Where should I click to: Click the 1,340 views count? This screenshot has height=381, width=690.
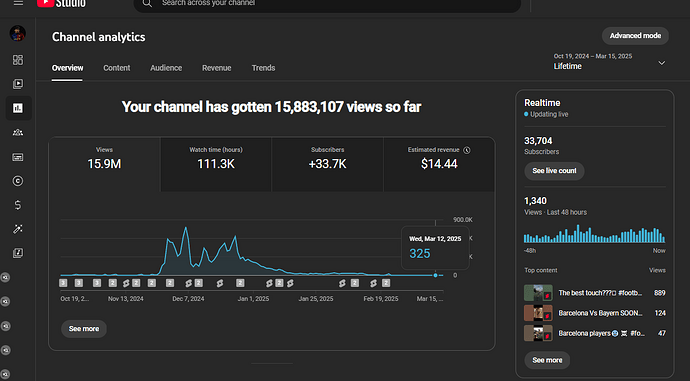[536, 201]
